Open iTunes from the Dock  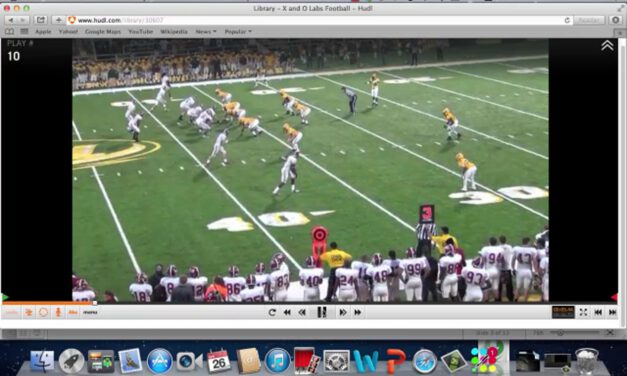click(x=277, y=360)
